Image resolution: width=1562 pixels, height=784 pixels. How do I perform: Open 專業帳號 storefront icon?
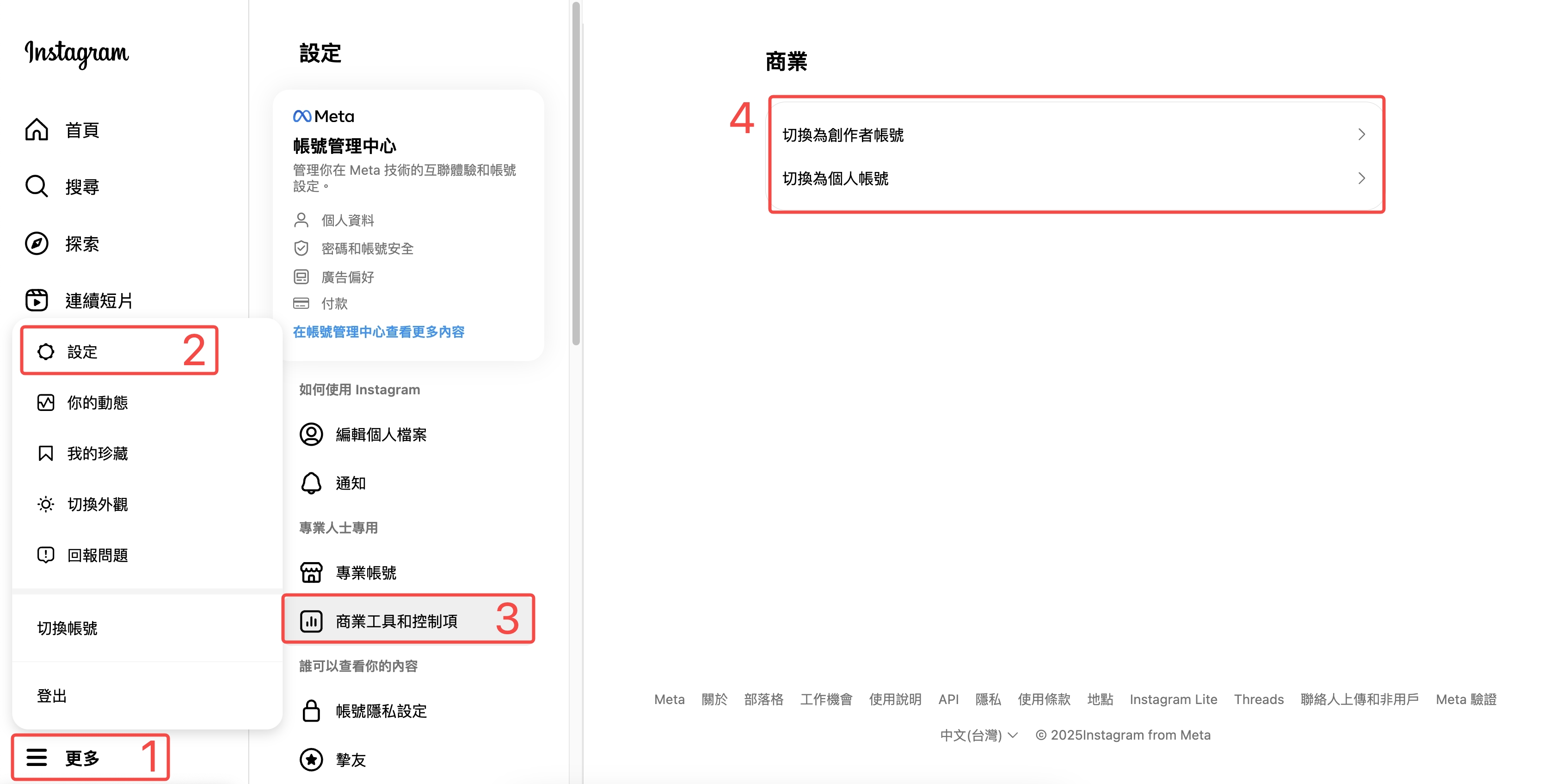(311, 572)
